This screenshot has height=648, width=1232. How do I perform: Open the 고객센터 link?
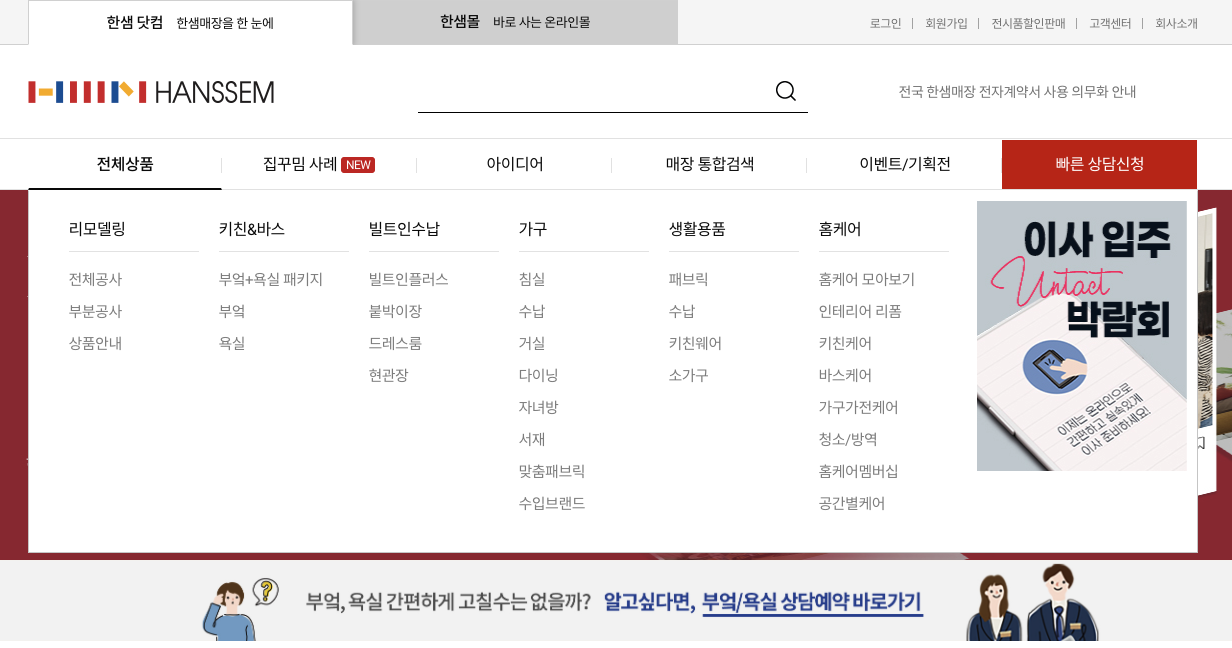point(1110,23)
